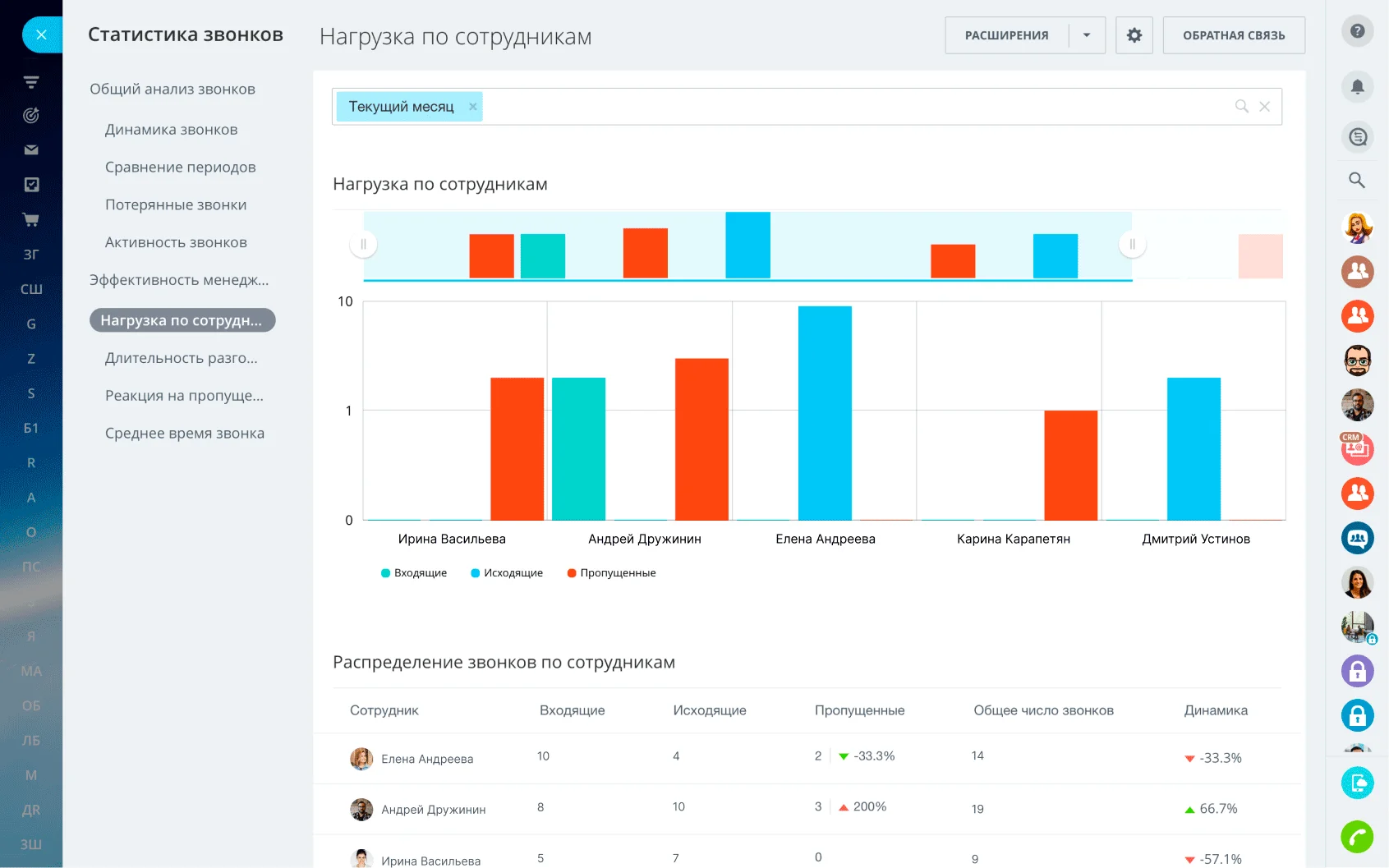Expand the Расширения dropdown arrow
Image resolution: width=1389 pixels, height=868 pixels.
tap(1088, 35)
